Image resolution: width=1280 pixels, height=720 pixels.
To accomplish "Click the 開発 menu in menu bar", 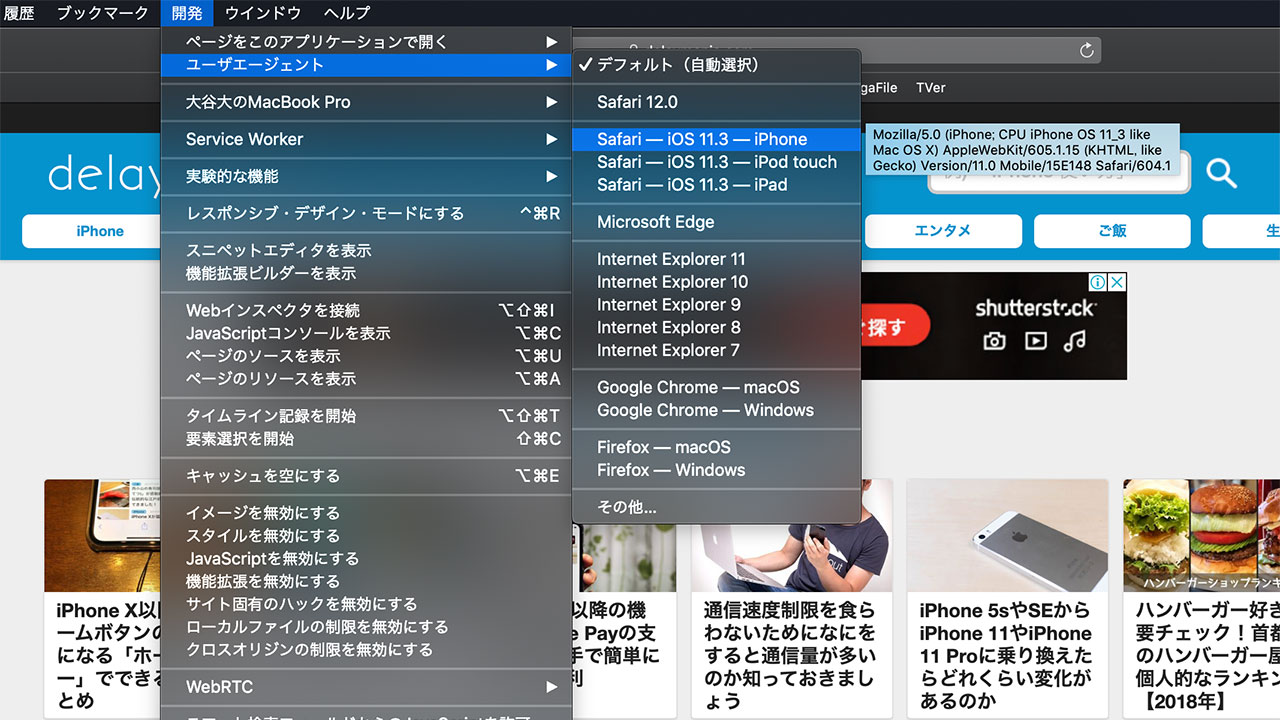I will [x=186, y=13].
